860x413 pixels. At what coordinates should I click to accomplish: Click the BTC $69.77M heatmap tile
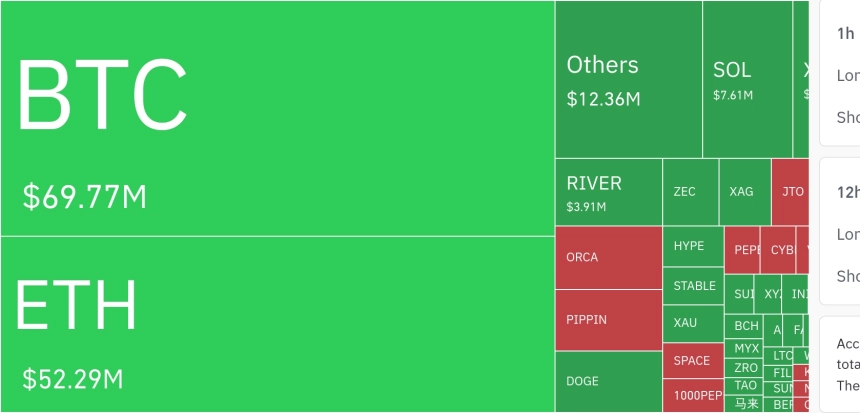277,118
